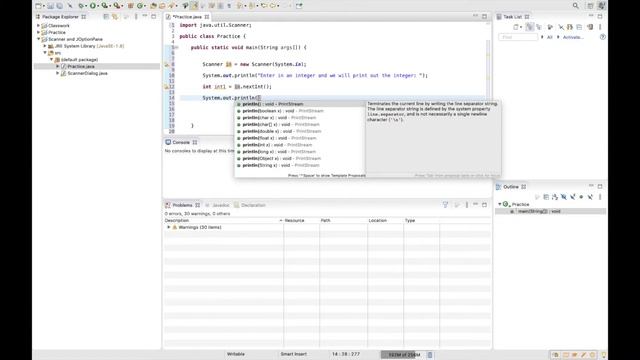Expand the Classwork project
This screenshot has width=640, height=360.
(38, 25)
